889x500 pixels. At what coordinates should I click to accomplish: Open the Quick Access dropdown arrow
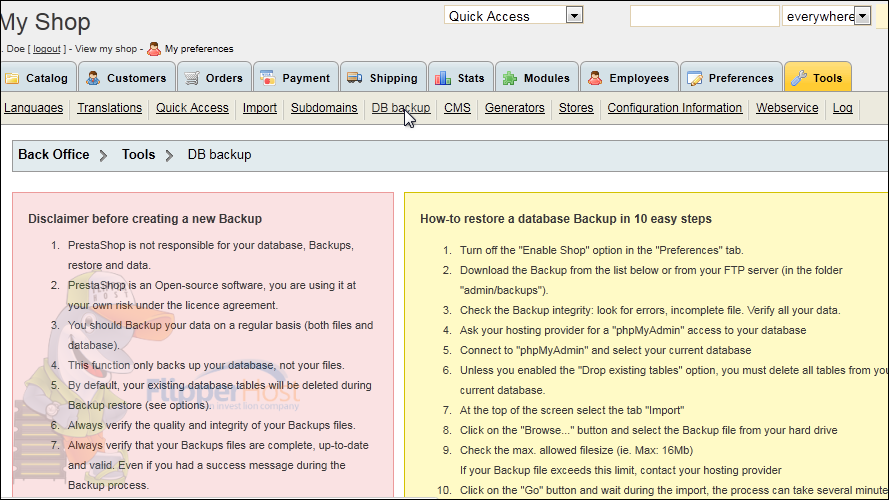(574, 15)
